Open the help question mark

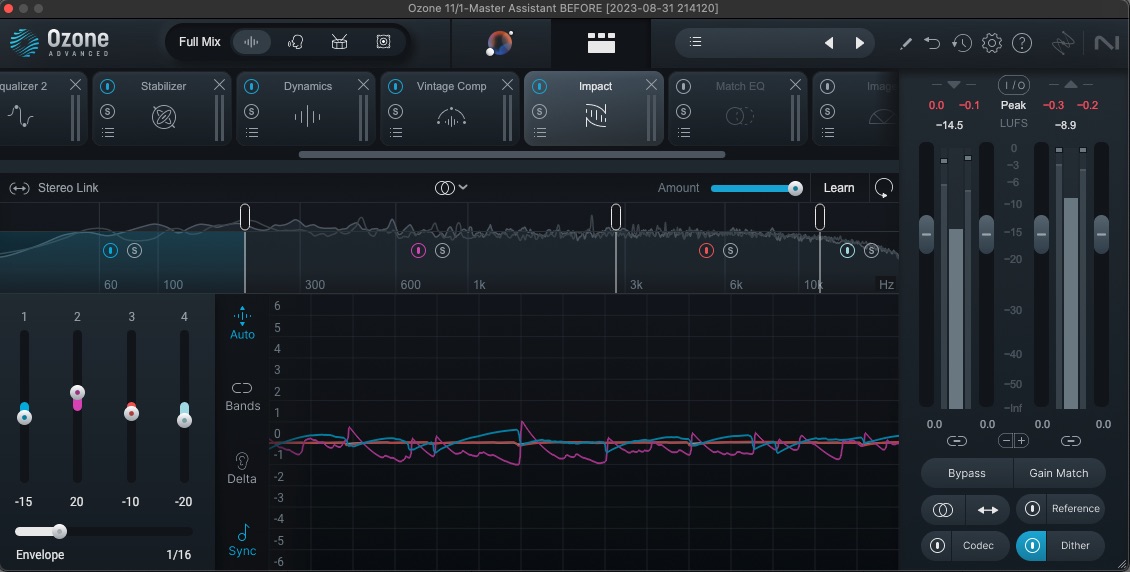[1022, 43]
